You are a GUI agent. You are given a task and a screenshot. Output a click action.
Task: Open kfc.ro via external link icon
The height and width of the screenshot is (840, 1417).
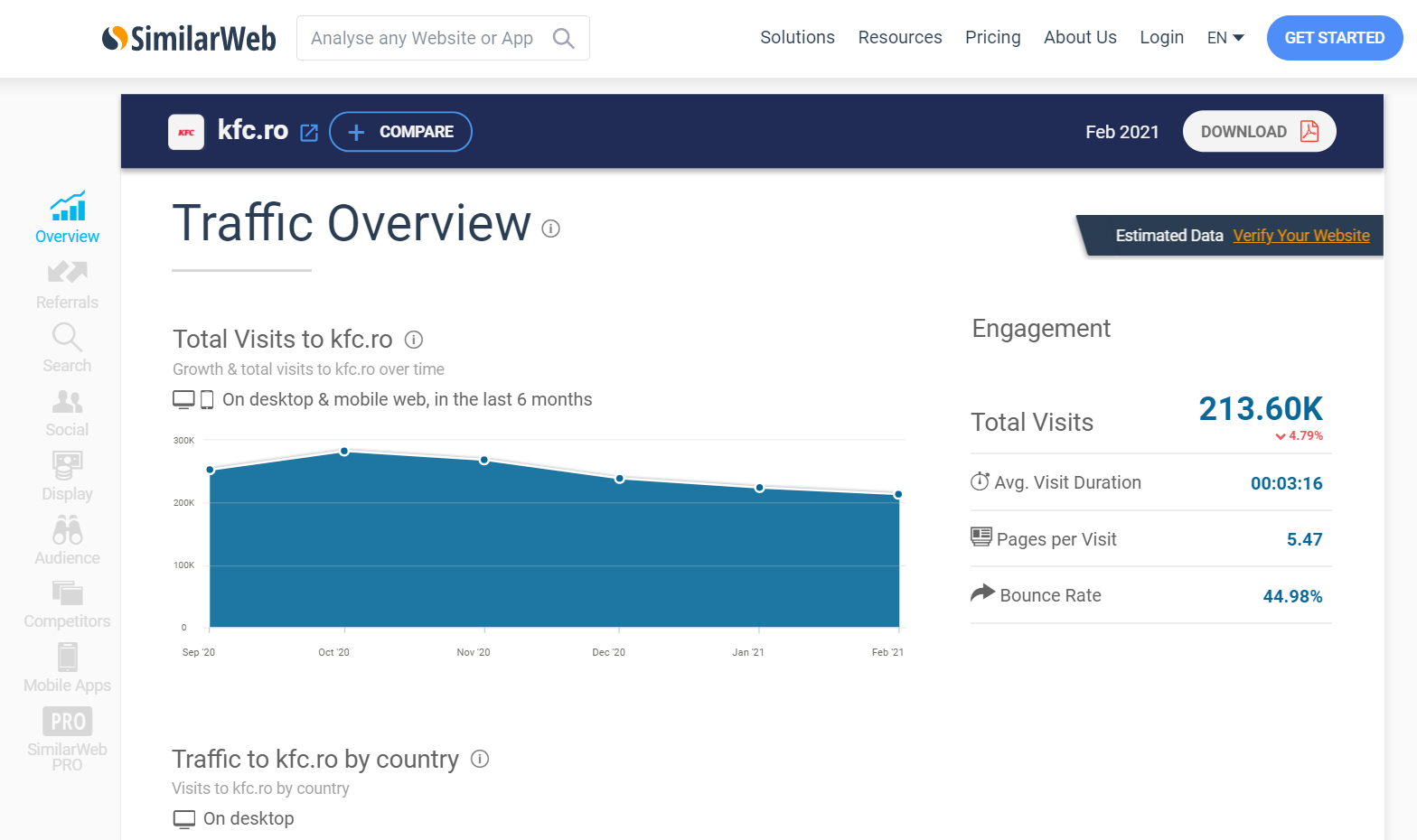point(309,133)
